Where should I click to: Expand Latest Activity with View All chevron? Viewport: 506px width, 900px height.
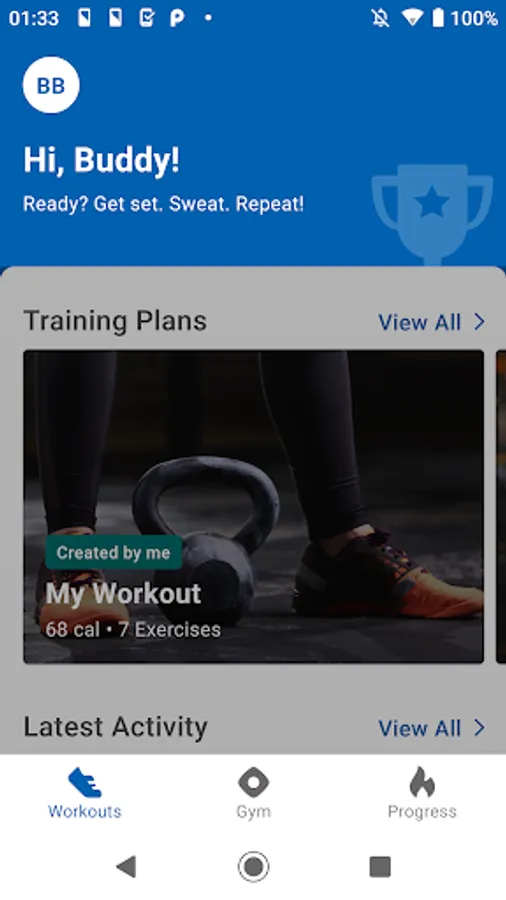[x=480, y=728]
